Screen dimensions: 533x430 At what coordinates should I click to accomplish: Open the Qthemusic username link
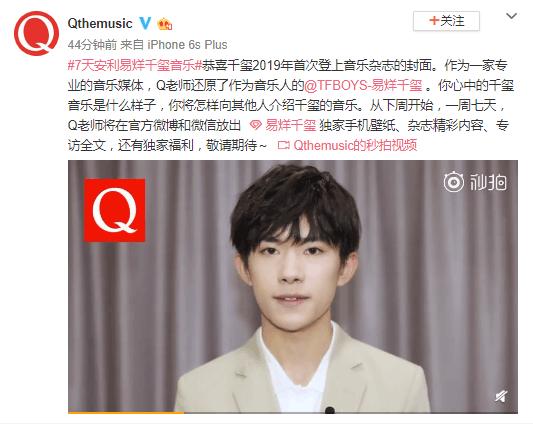click(x=100, y=23)
